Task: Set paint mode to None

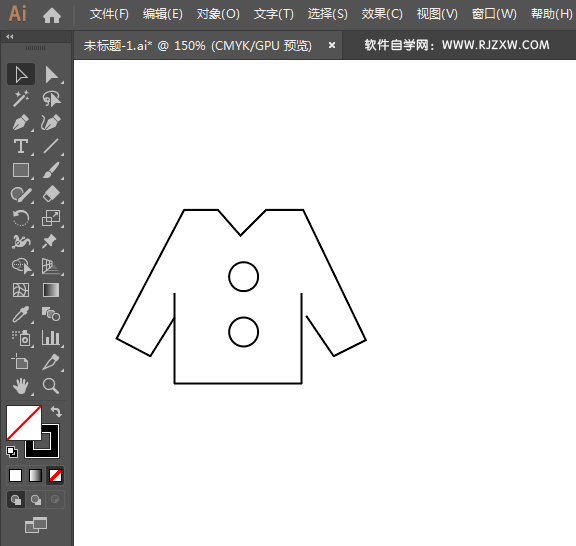Action: [x=55, y=475]
